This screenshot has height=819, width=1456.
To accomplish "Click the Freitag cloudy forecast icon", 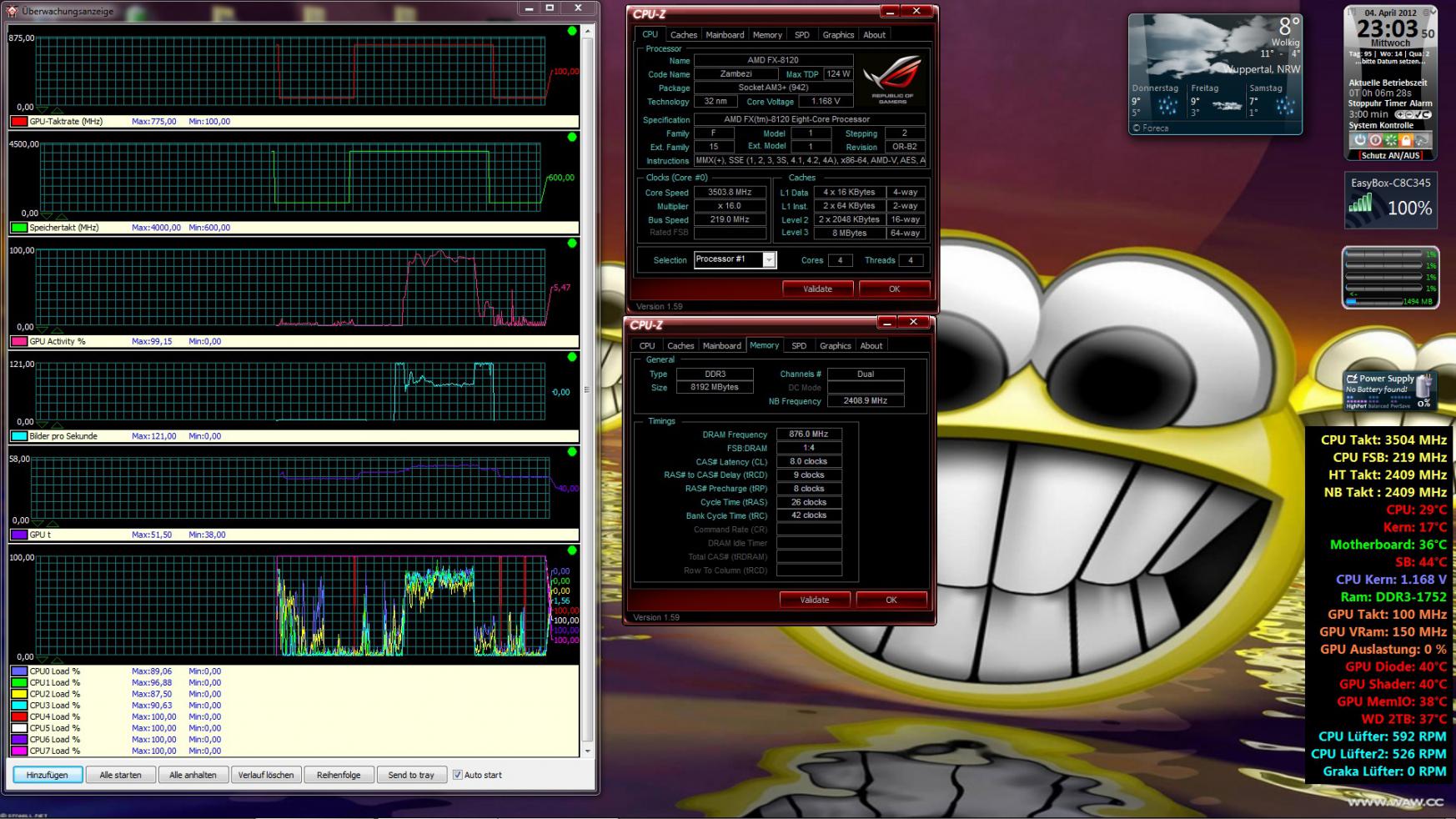I will point(1227,106).
